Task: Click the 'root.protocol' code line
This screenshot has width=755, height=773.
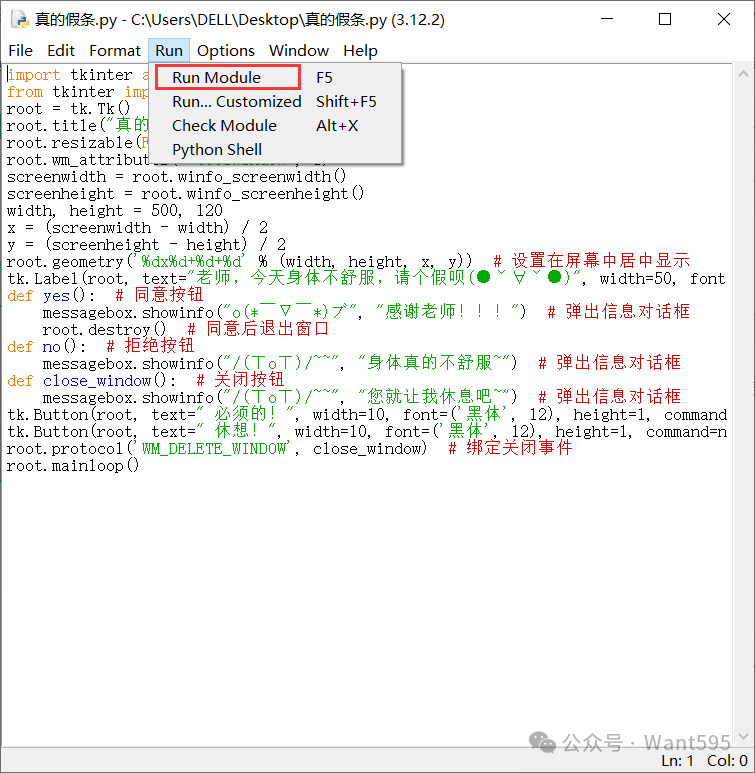Action: (289, 449)
